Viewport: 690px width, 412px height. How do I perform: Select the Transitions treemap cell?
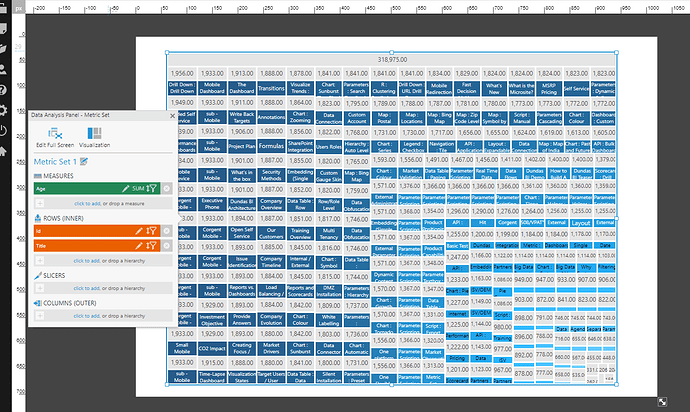point(271,88)
